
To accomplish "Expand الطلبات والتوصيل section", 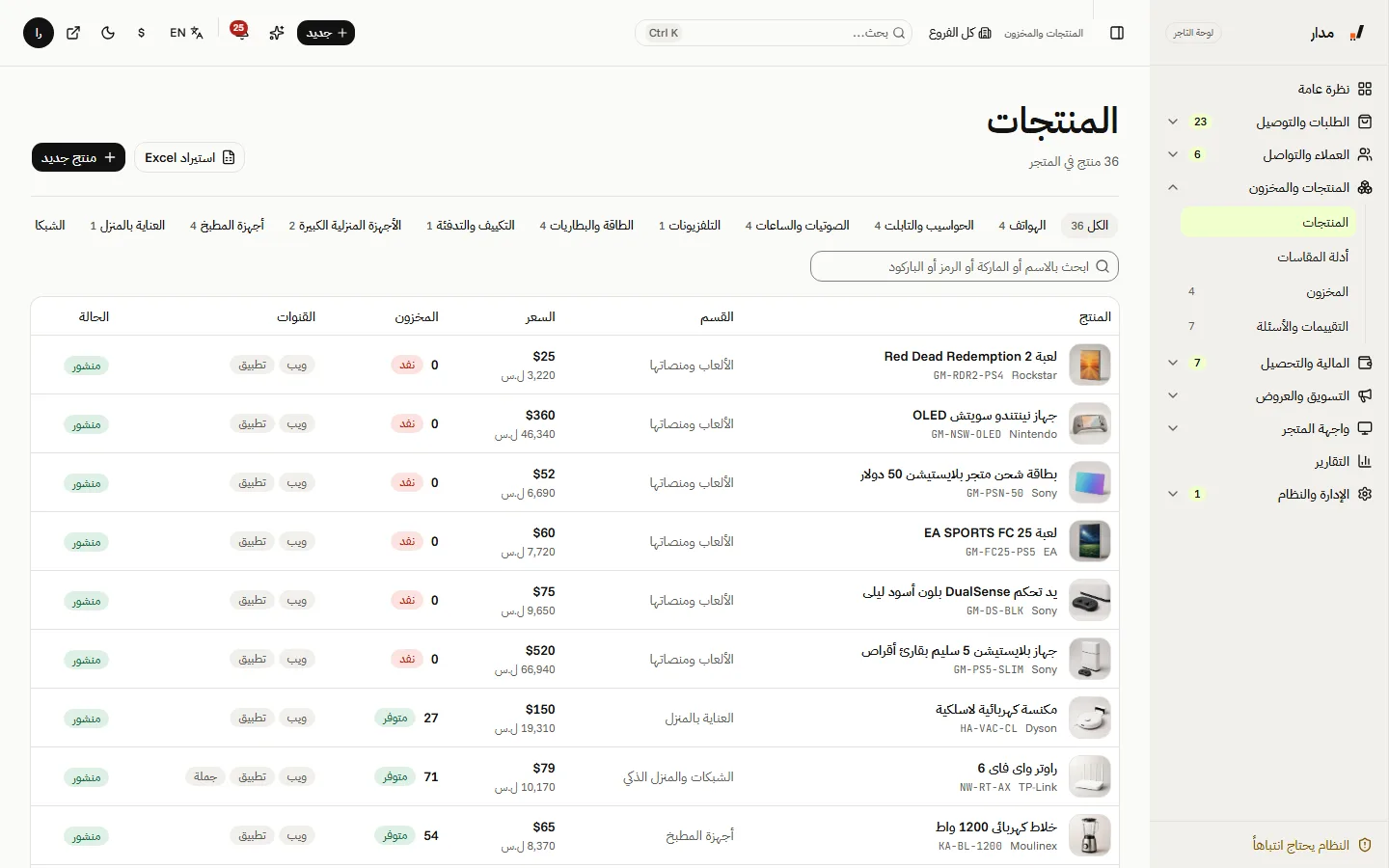I will 1269,122.
